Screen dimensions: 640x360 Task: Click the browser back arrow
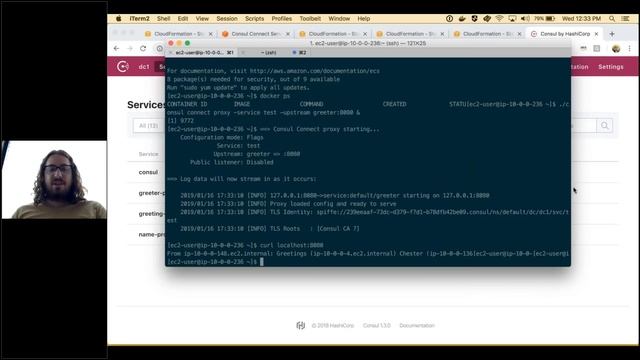point(117,48)
